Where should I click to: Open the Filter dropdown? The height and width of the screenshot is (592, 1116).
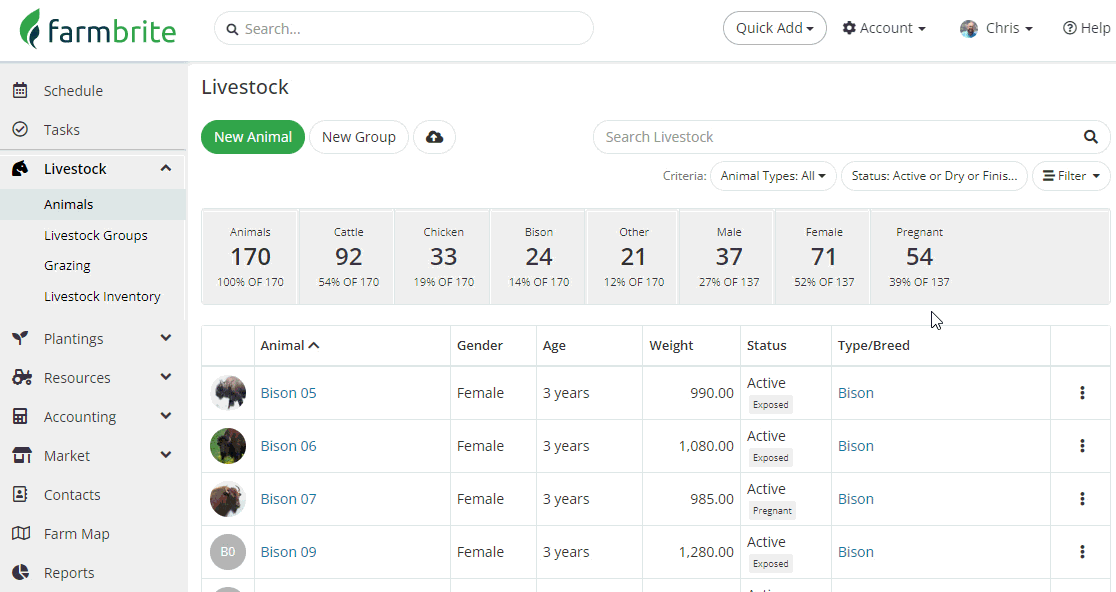pos(1071,176)
